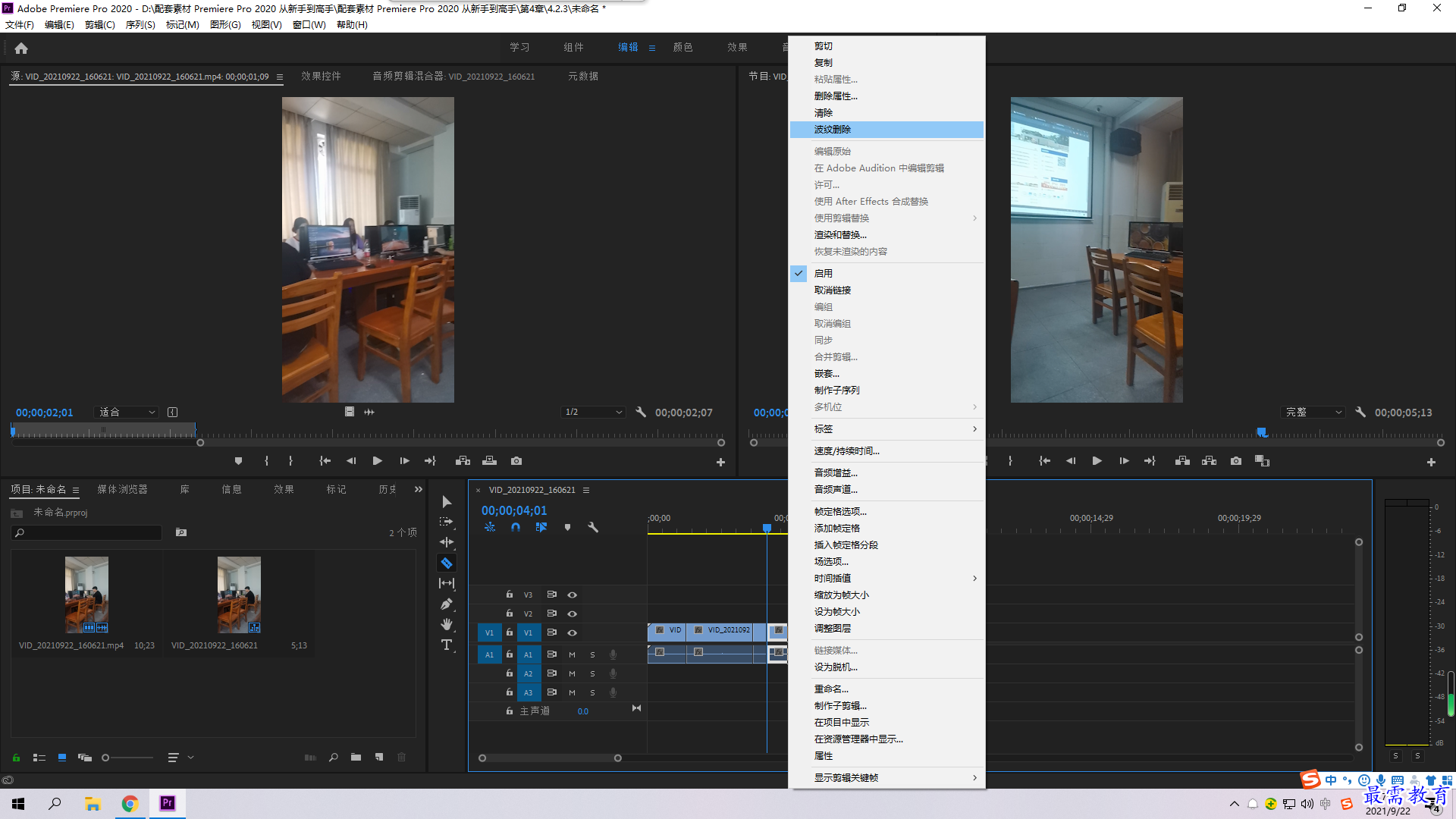This screenshot has width=1456, height=819.
Task: Open Program monitor settings wrench
Action: point(1360,412)
